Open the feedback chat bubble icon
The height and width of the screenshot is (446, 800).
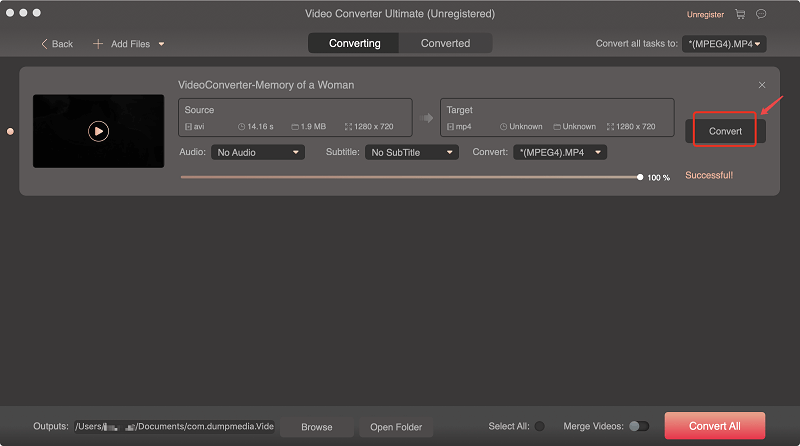pos(761,15)
